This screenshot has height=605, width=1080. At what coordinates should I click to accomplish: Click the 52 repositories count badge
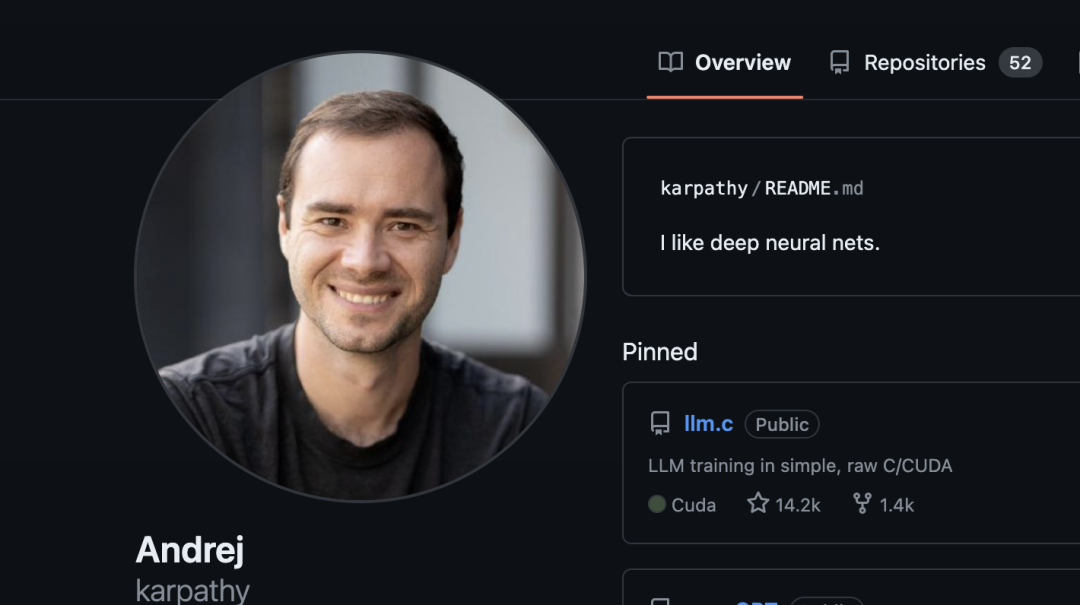pos(1020,63)
